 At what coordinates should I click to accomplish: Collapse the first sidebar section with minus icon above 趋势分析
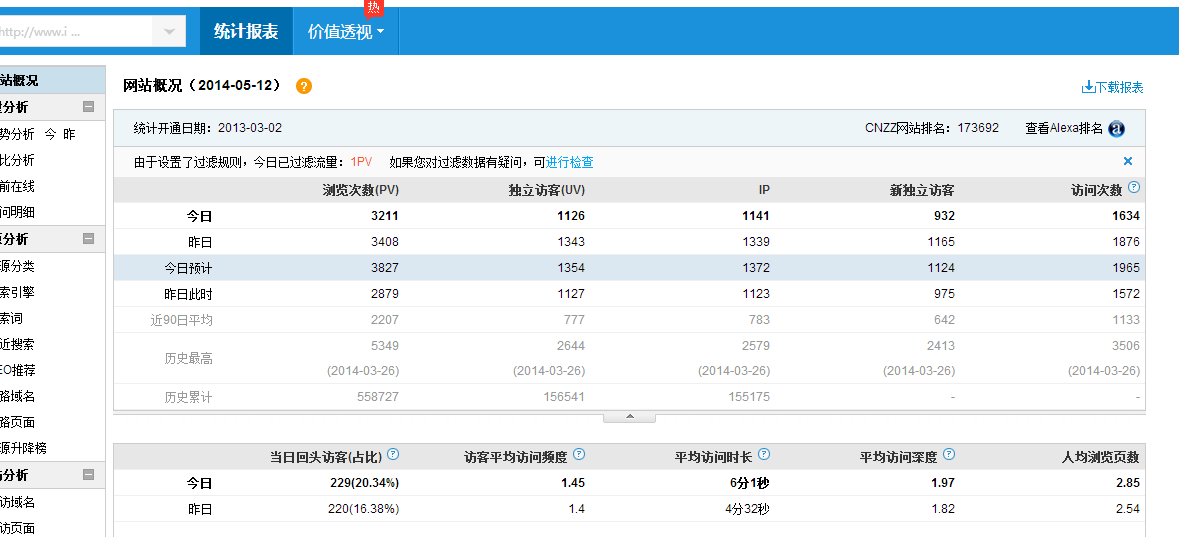pos(88,107)
